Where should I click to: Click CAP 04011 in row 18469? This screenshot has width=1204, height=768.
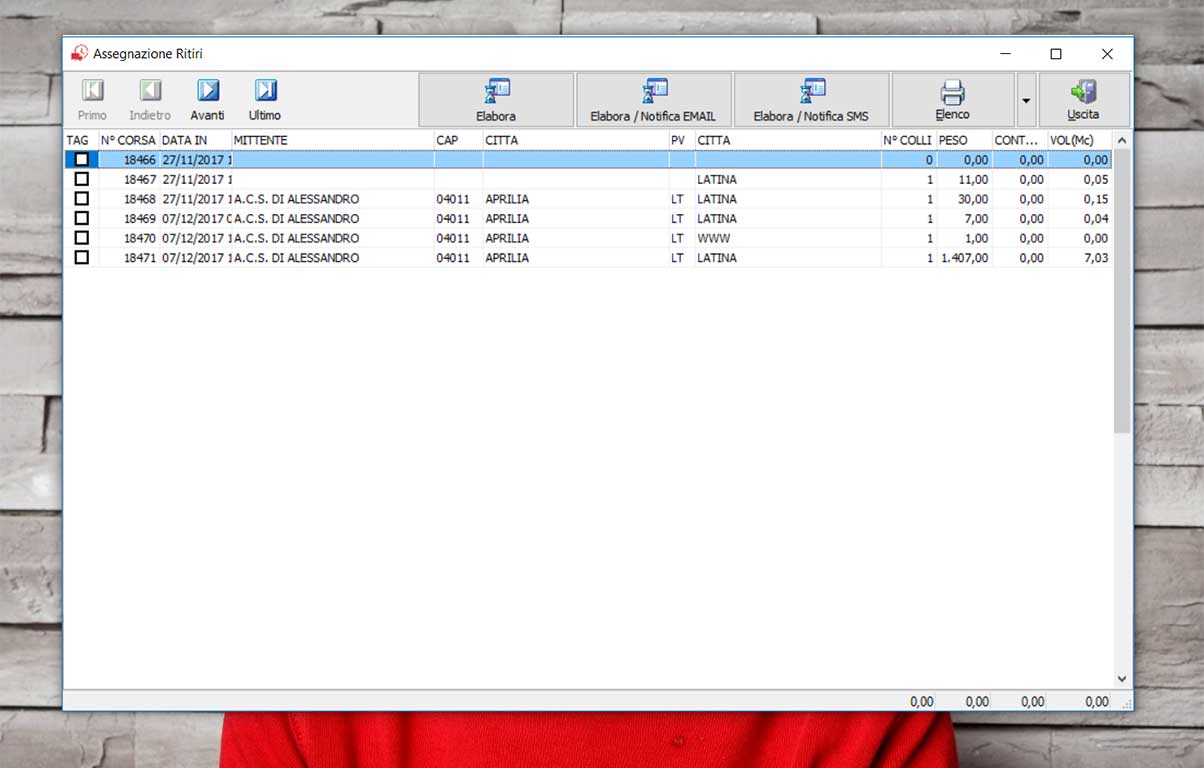coord(453,218)
